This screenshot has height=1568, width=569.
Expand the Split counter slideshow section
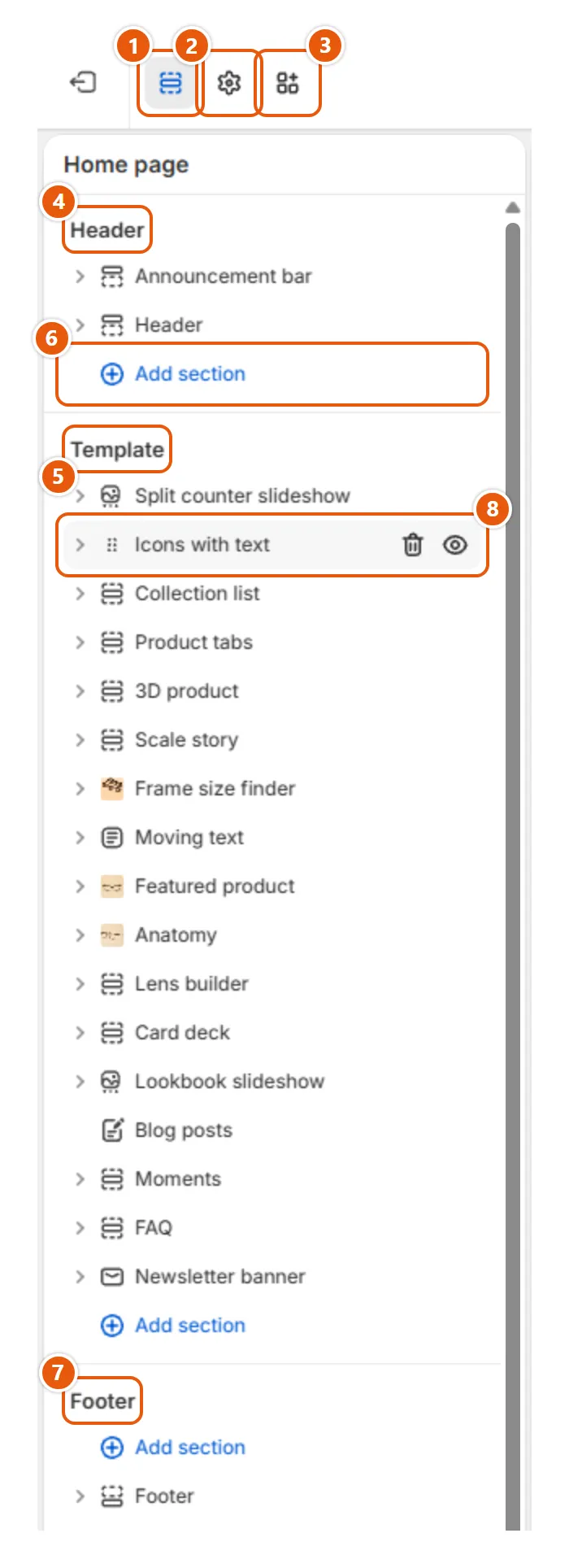(80, 496)
